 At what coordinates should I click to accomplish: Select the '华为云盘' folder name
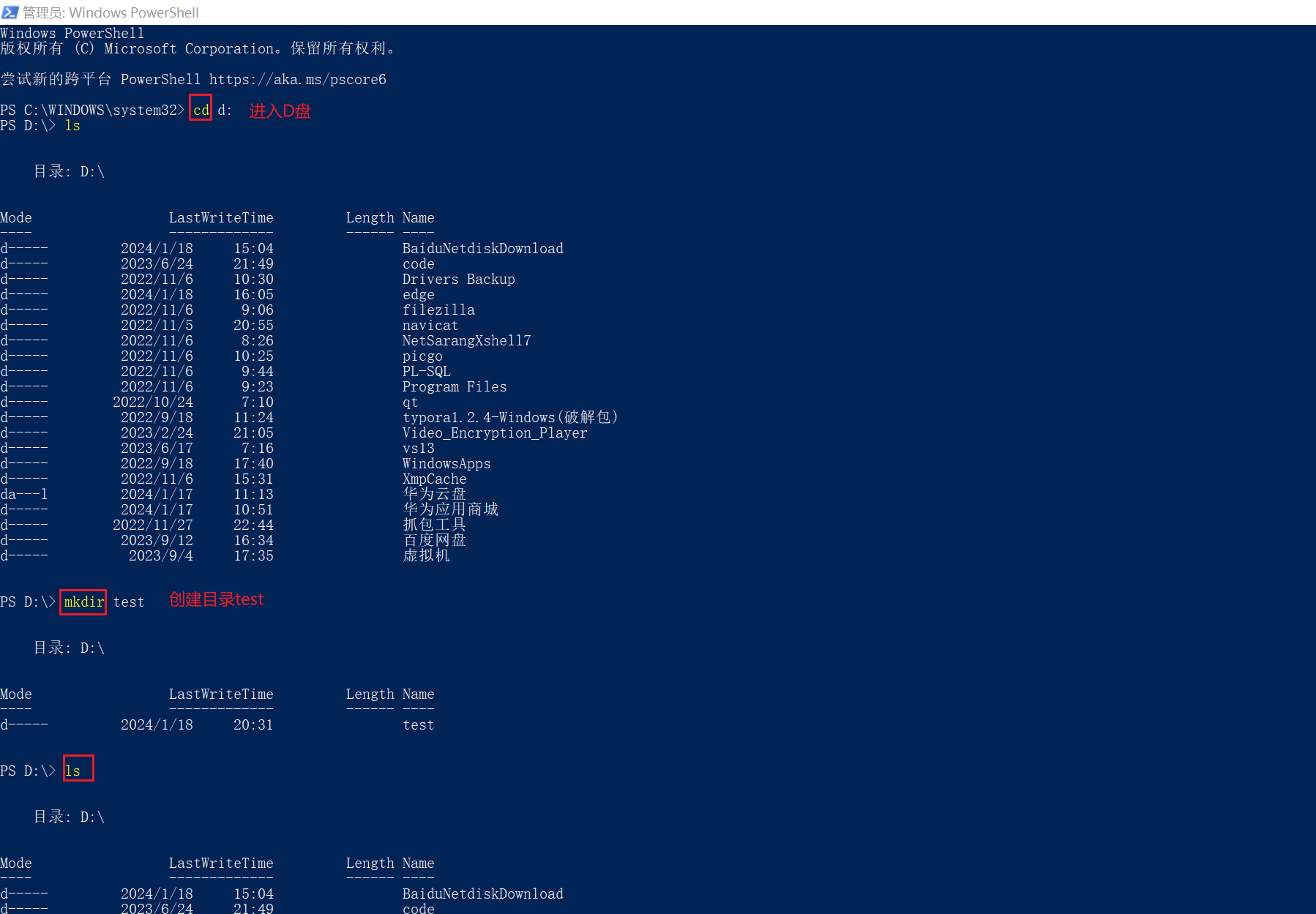click(x=435, y=494)
